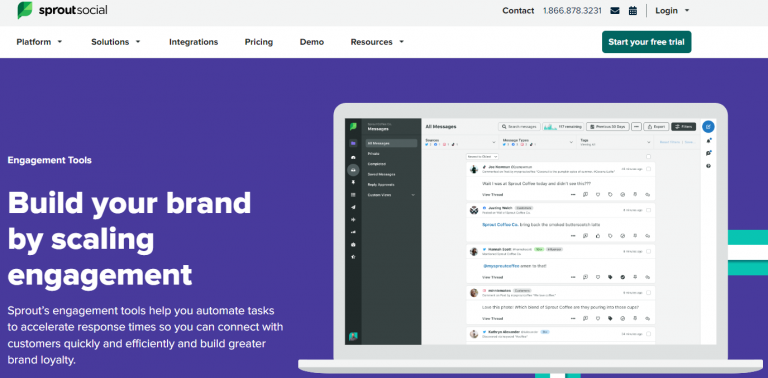Click Kathryn Alexander's profile avatar
The image size is (768, 378).
coord(474,334)
